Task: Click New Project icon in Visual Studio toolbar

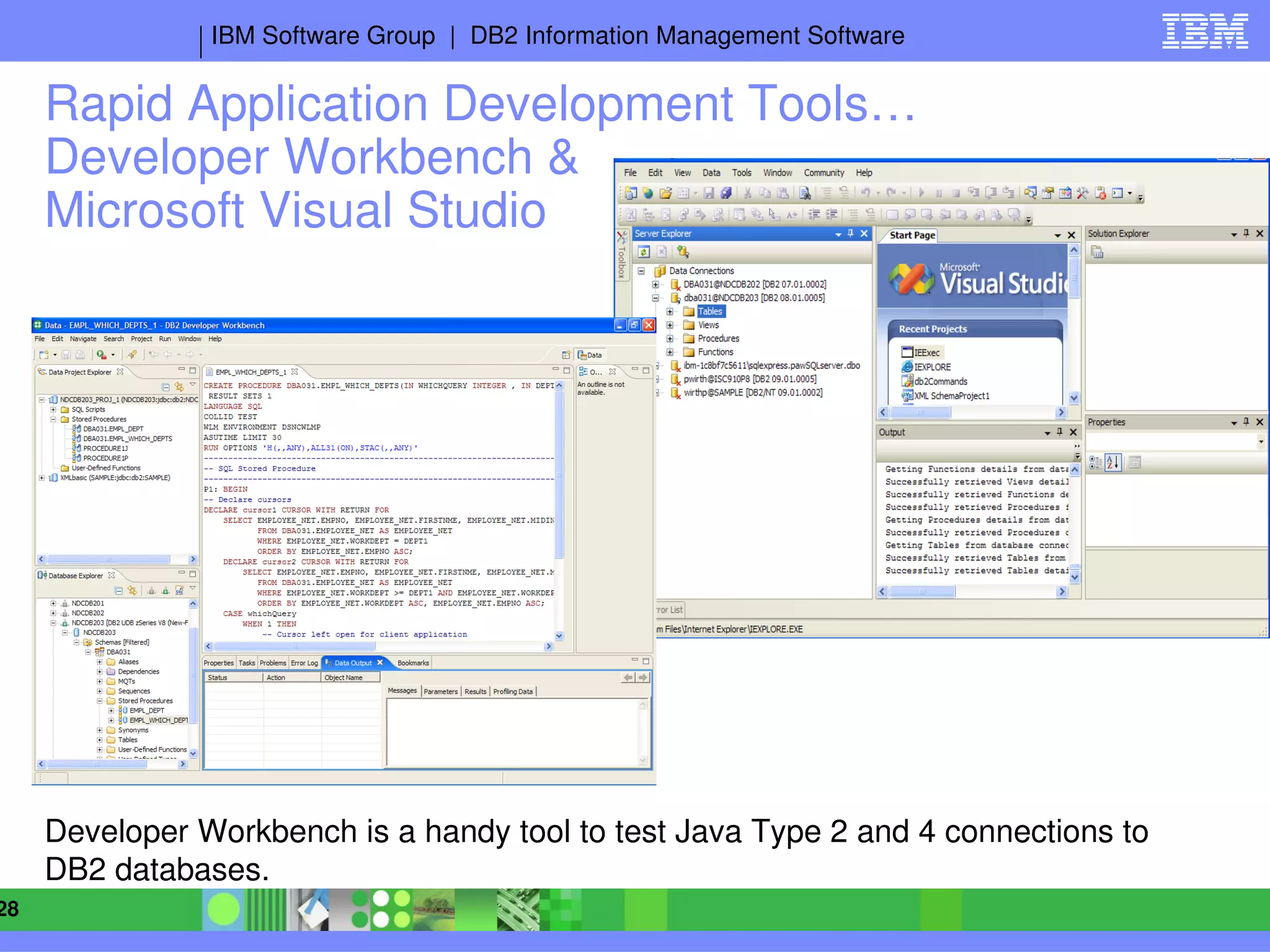Action: point(631,193)
